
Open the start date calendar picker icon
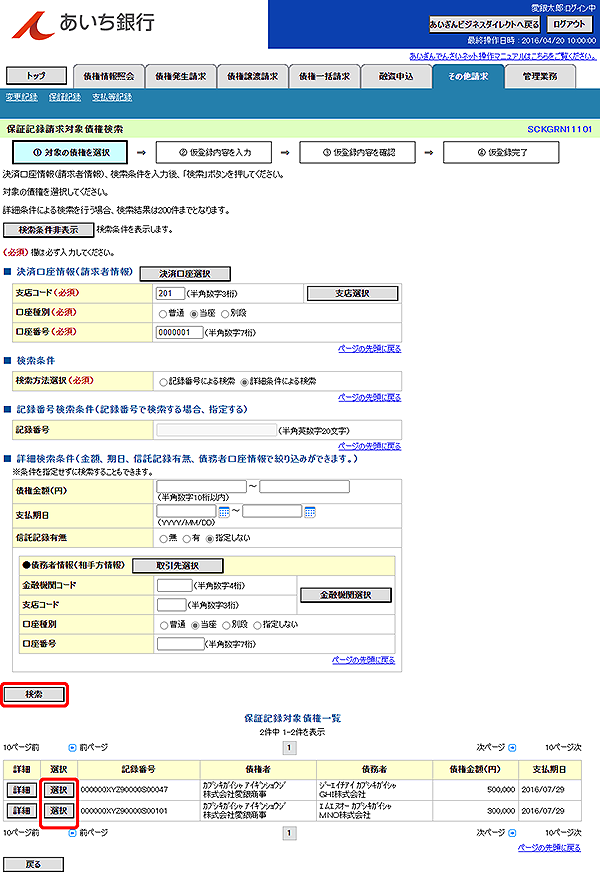point(223,511)
